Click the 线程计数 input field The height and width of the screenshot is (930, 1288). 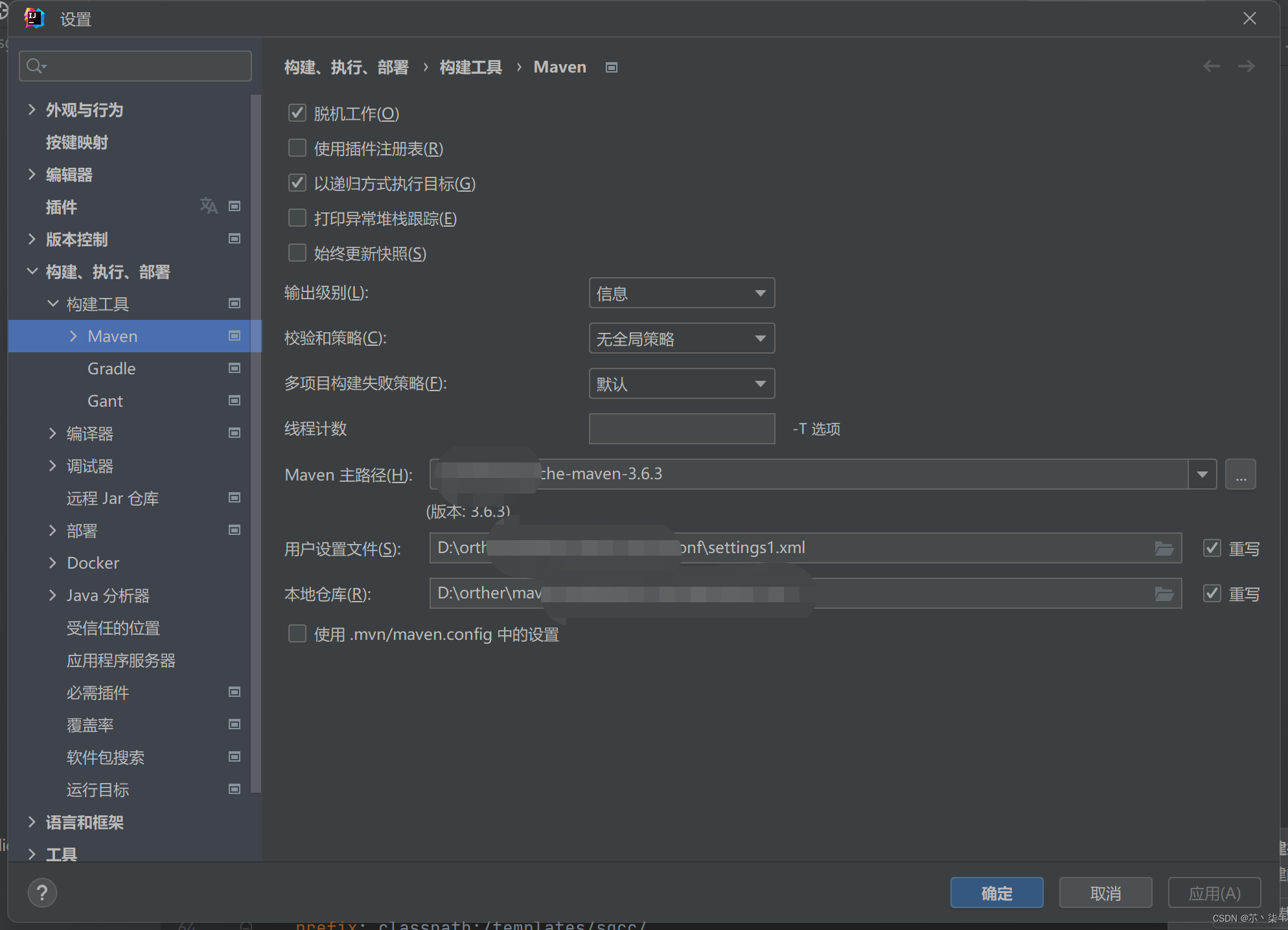(x=682, y=429)
